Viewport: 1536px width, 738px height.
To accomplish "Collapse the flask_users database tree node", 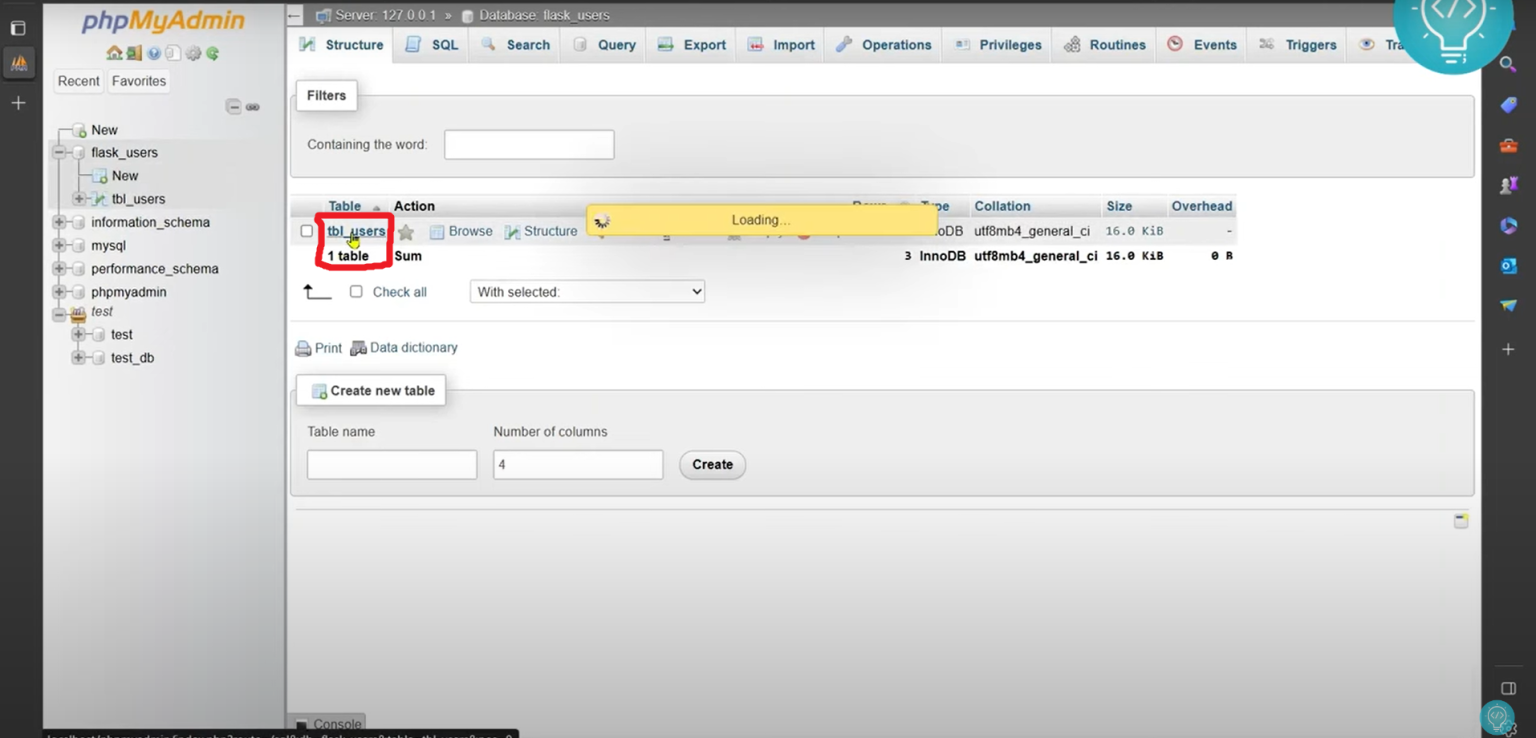I will [x=59, y=153].
